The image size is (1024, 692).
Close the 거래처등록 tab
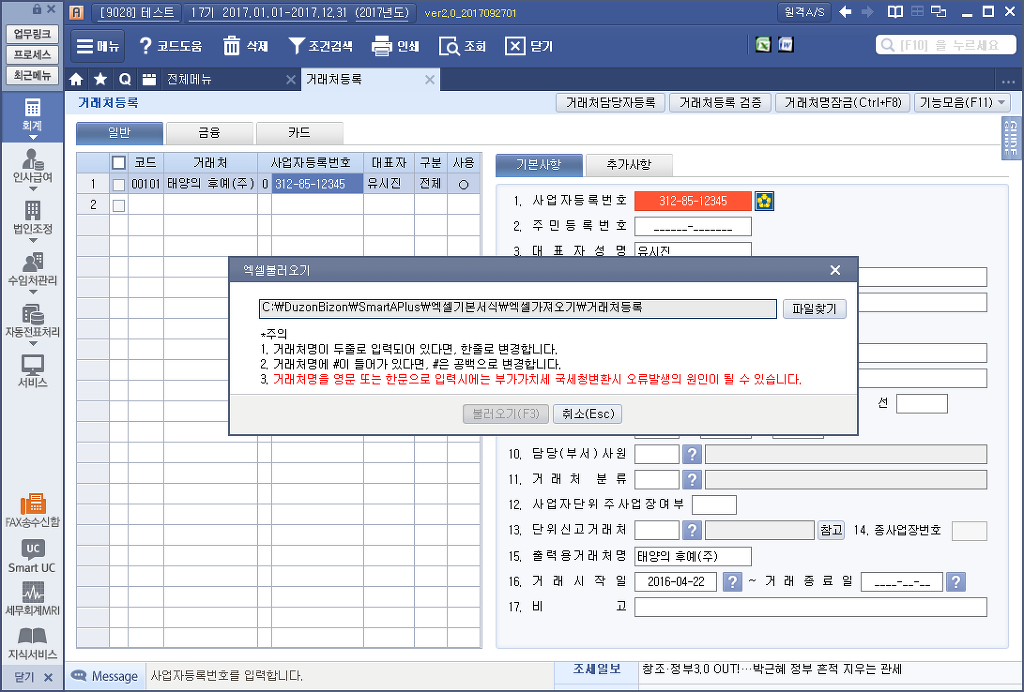click(430, 80)
